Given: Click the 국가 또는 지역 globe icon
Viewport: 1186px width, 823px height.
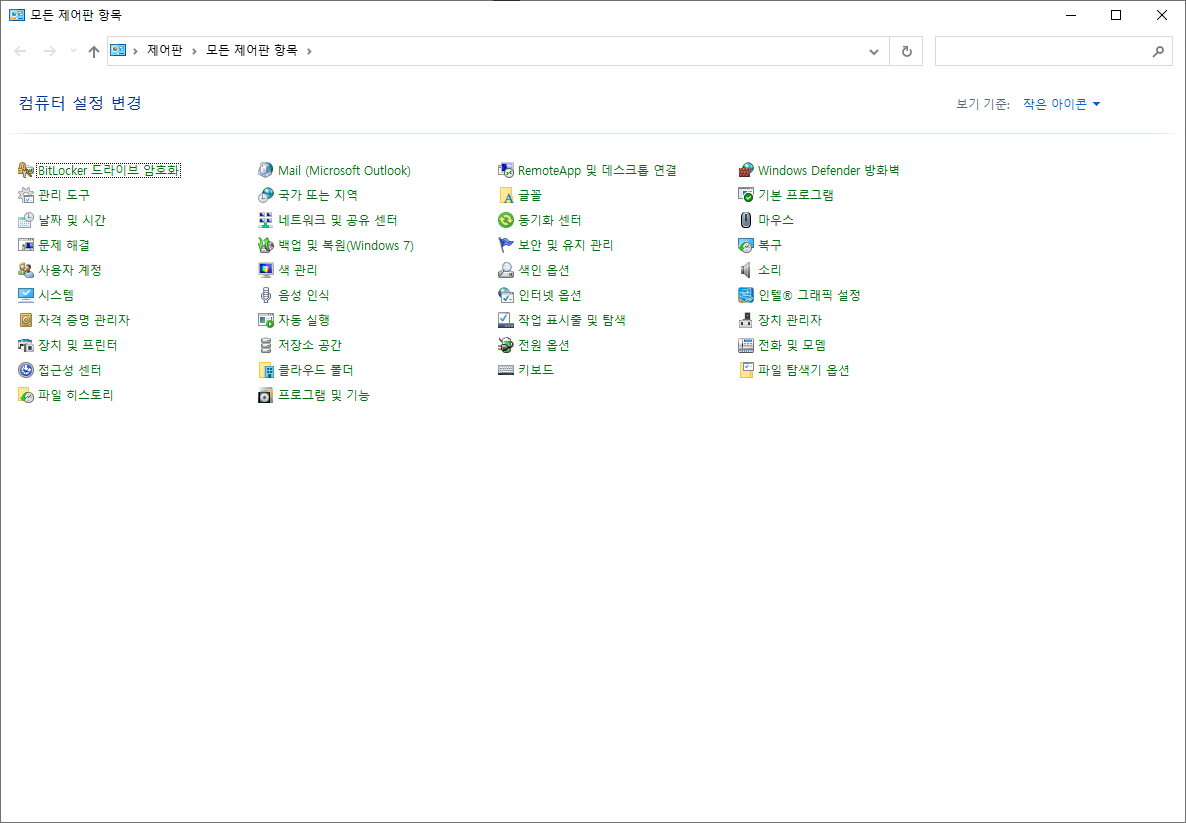Looking at the screenshot, I should [x=265, y=195].
